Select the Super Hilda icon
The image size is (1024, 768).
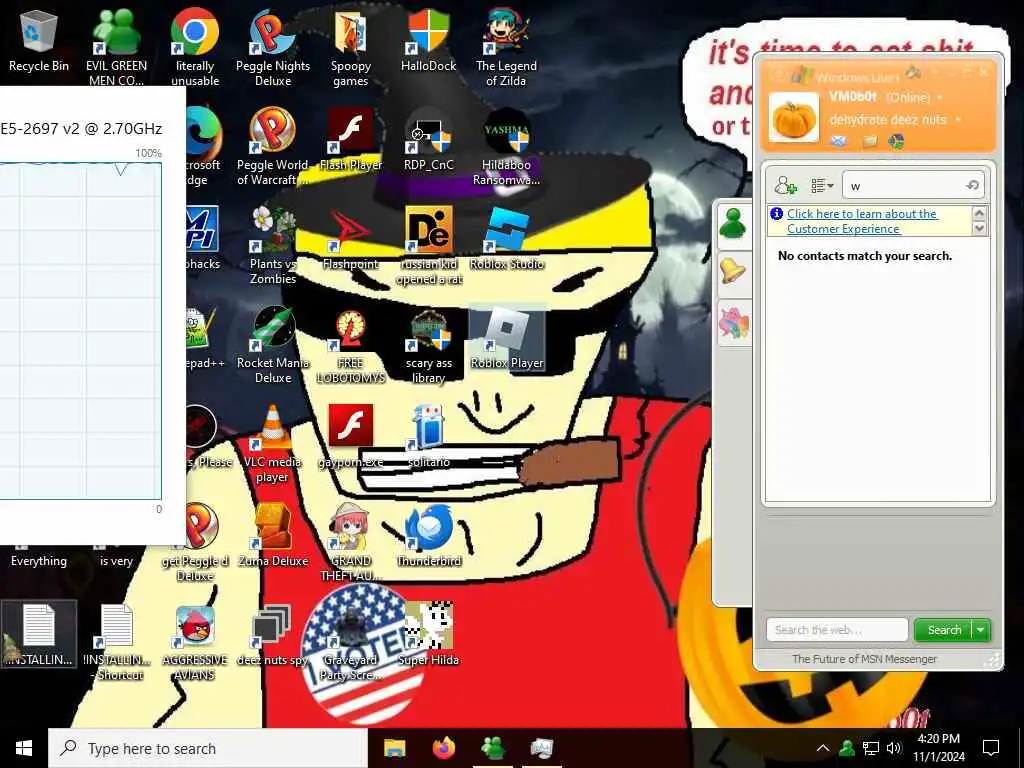click(x=428, y=635)
